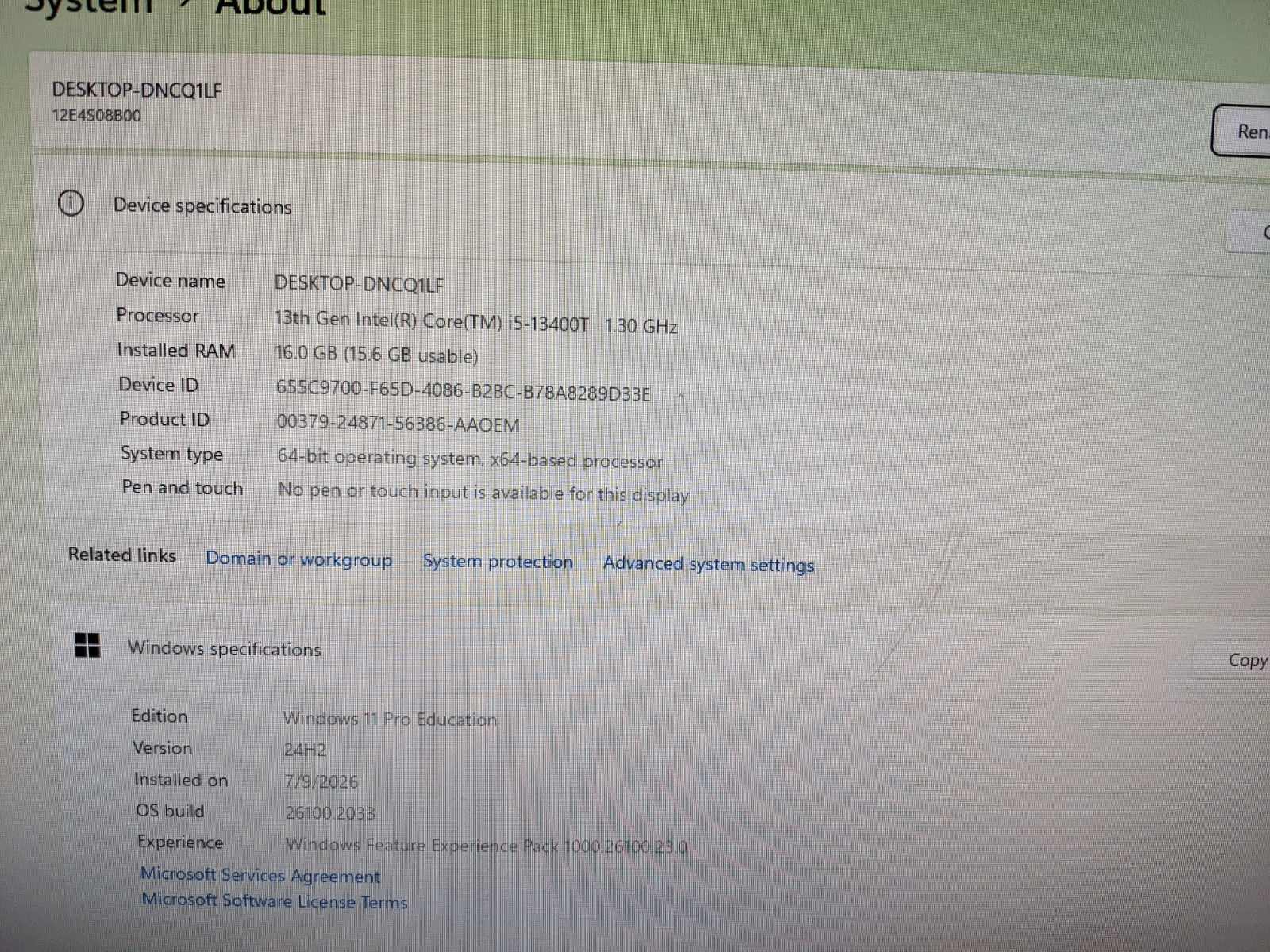The height and width of the screenshot is (952, 1270).
Task: Select the Pen and touch value text
Action: [x=483, y=493]
